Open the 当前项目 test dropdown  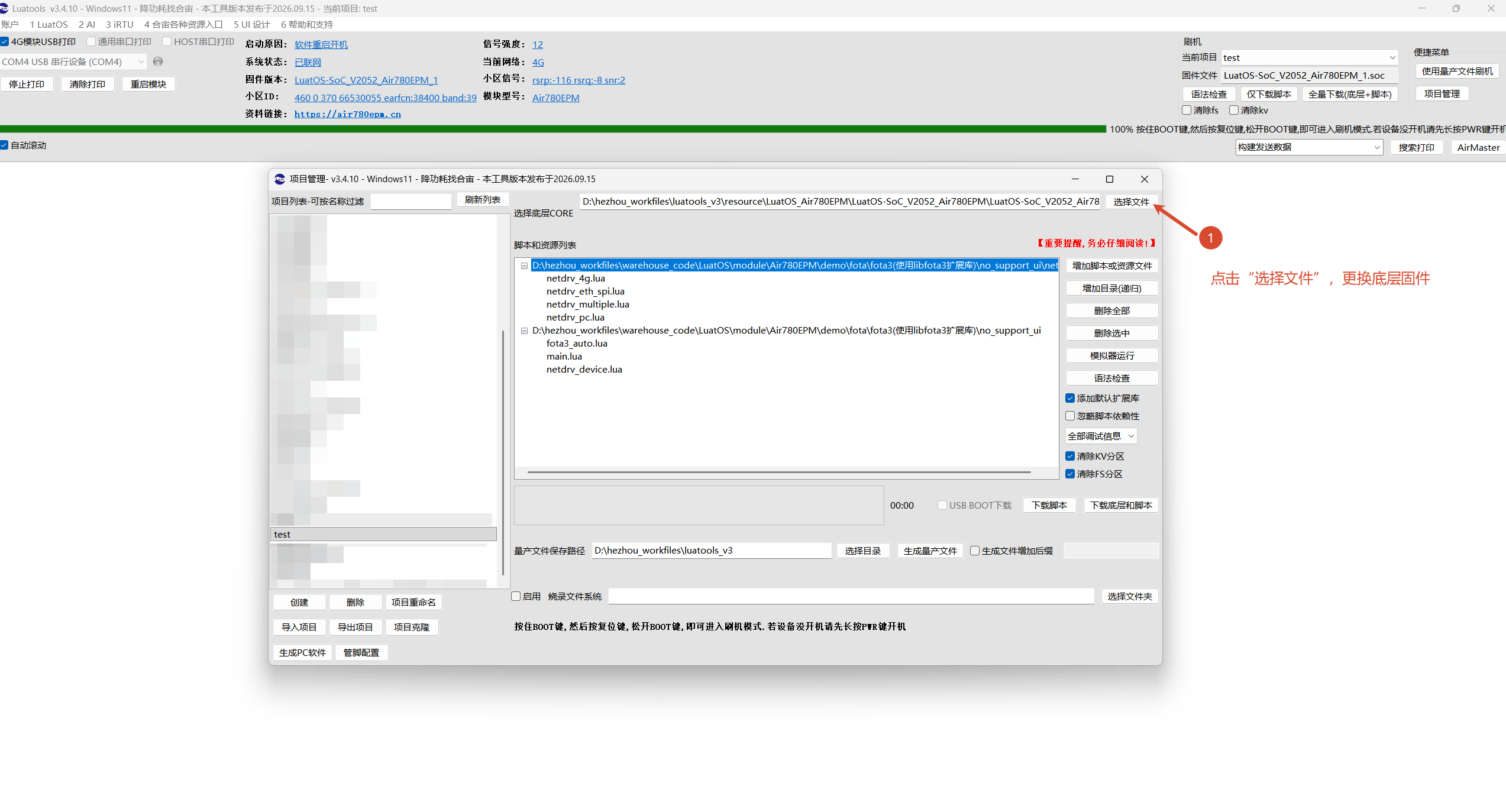(x=1310, y=57)
